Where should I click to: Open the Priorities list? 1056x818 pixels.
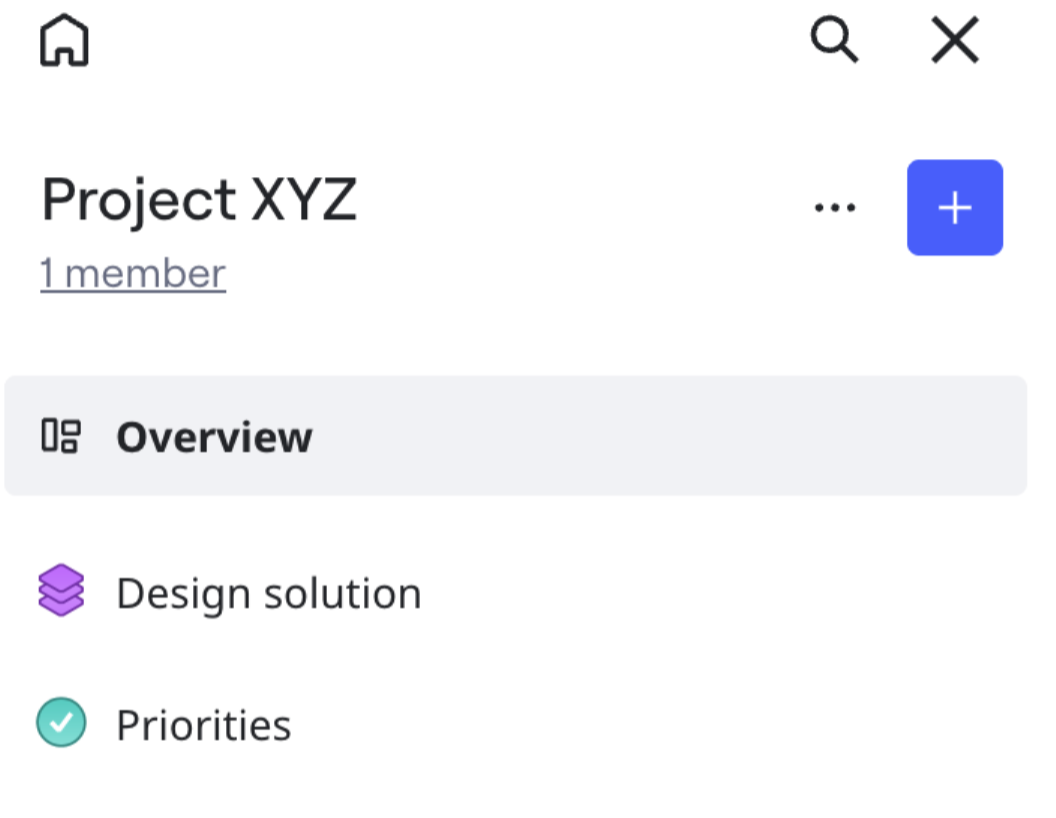point(203,725)
